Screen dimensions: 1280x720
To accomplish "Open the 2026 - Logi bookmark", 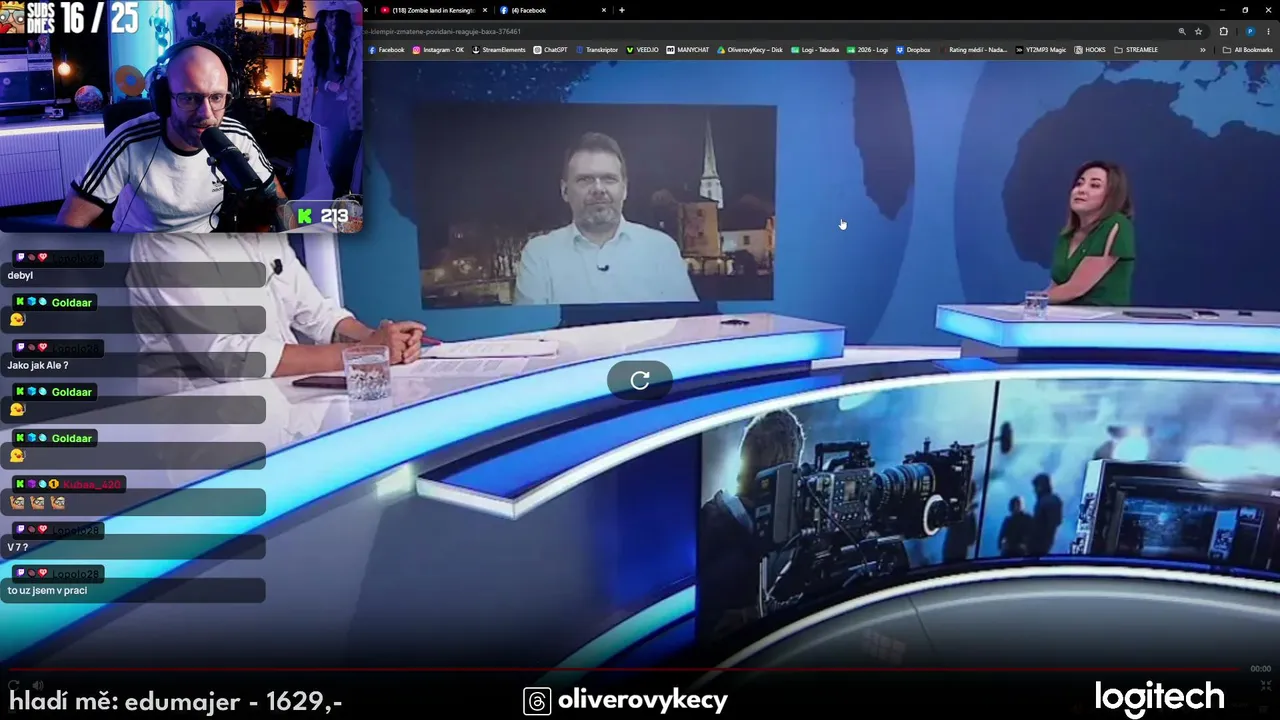I will point(867,50).
